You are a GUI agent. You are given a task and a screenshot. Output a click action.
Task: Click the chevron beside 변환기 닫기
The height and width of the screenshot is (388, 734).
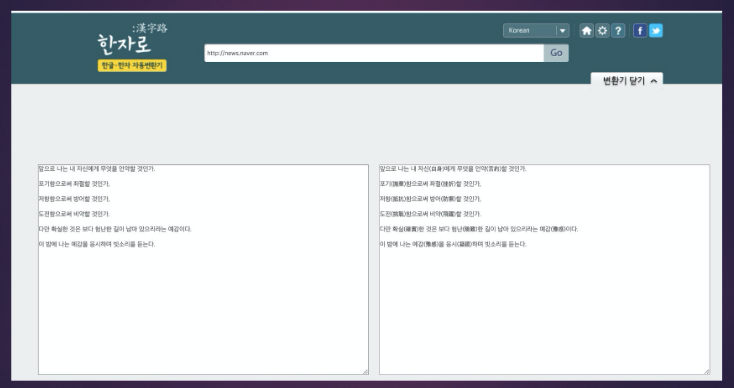pyautogui.click(x=654, y=81)
